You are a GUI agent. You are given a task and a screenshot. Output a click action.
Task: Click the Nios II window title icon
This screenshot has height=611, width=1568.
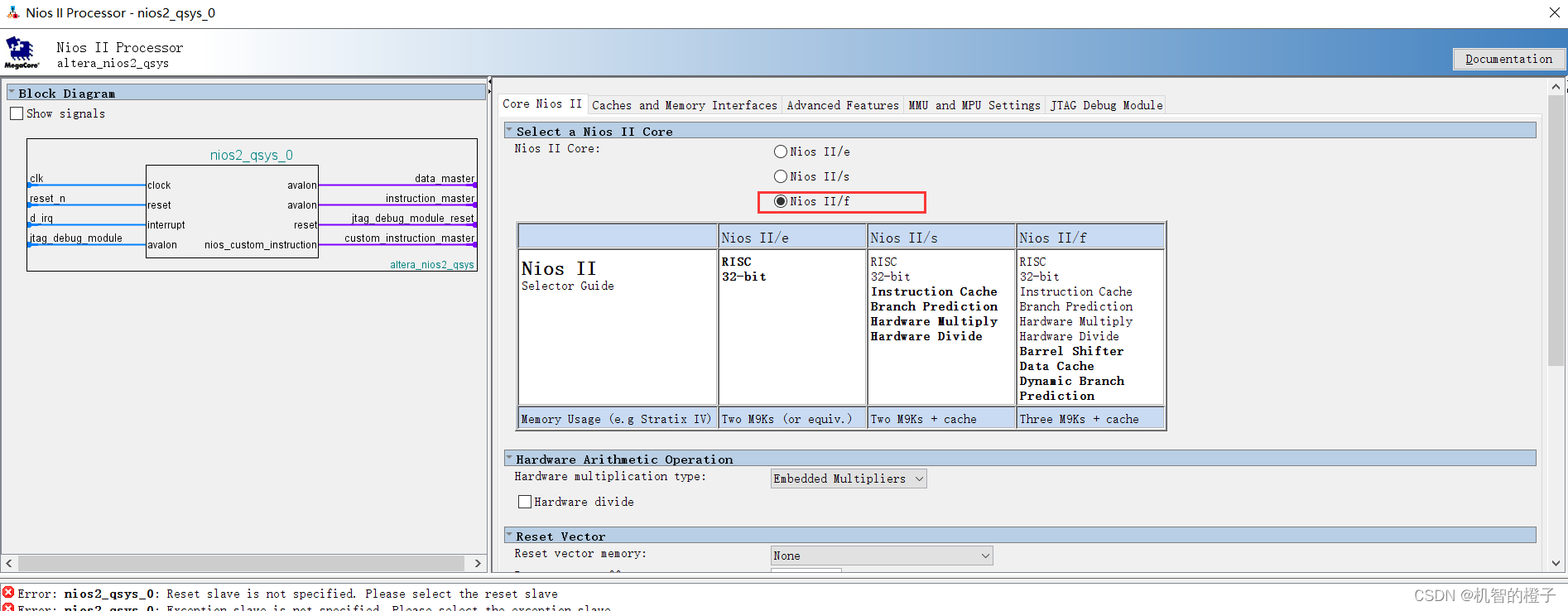[12, 12]
